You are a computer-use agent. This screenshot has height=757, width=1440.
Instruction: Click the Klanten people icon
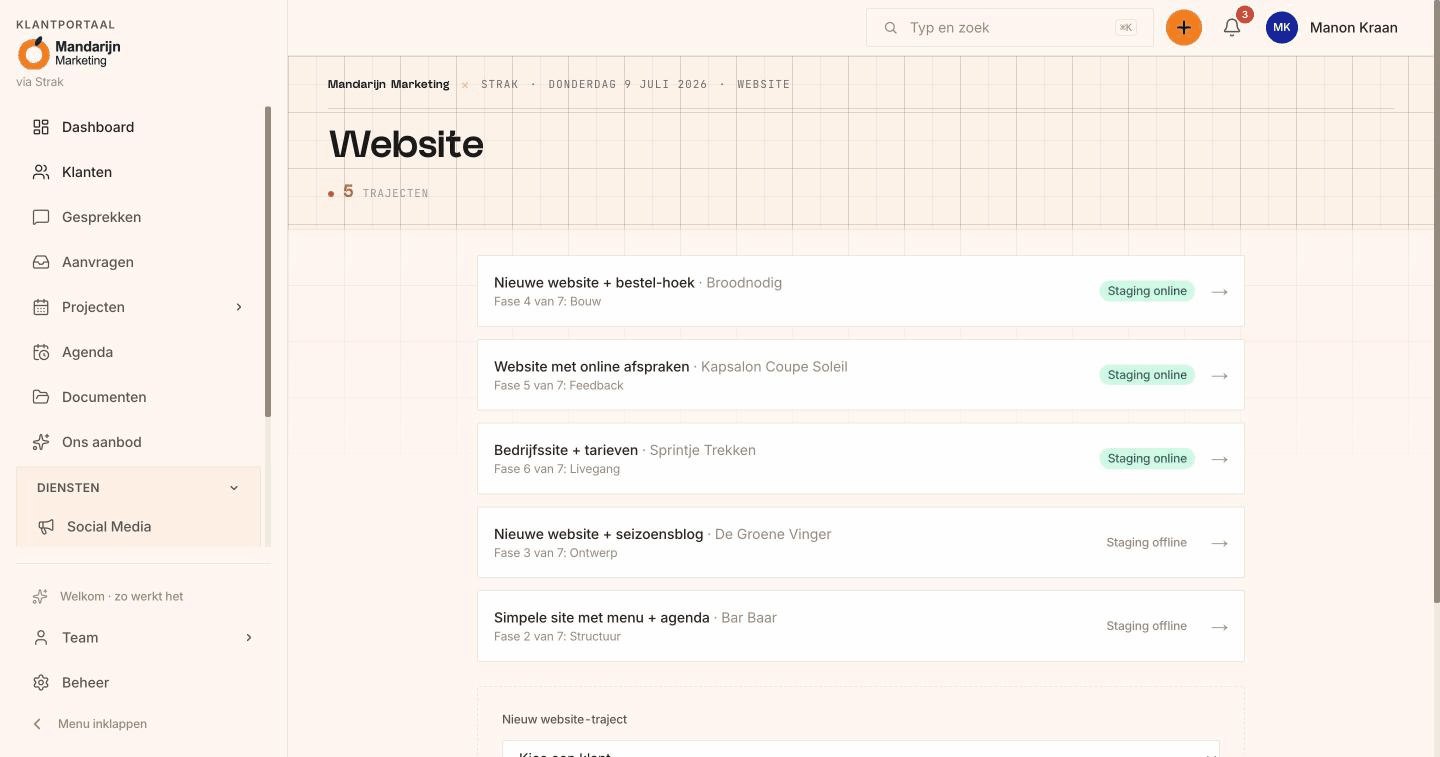[x=41, y=172]
